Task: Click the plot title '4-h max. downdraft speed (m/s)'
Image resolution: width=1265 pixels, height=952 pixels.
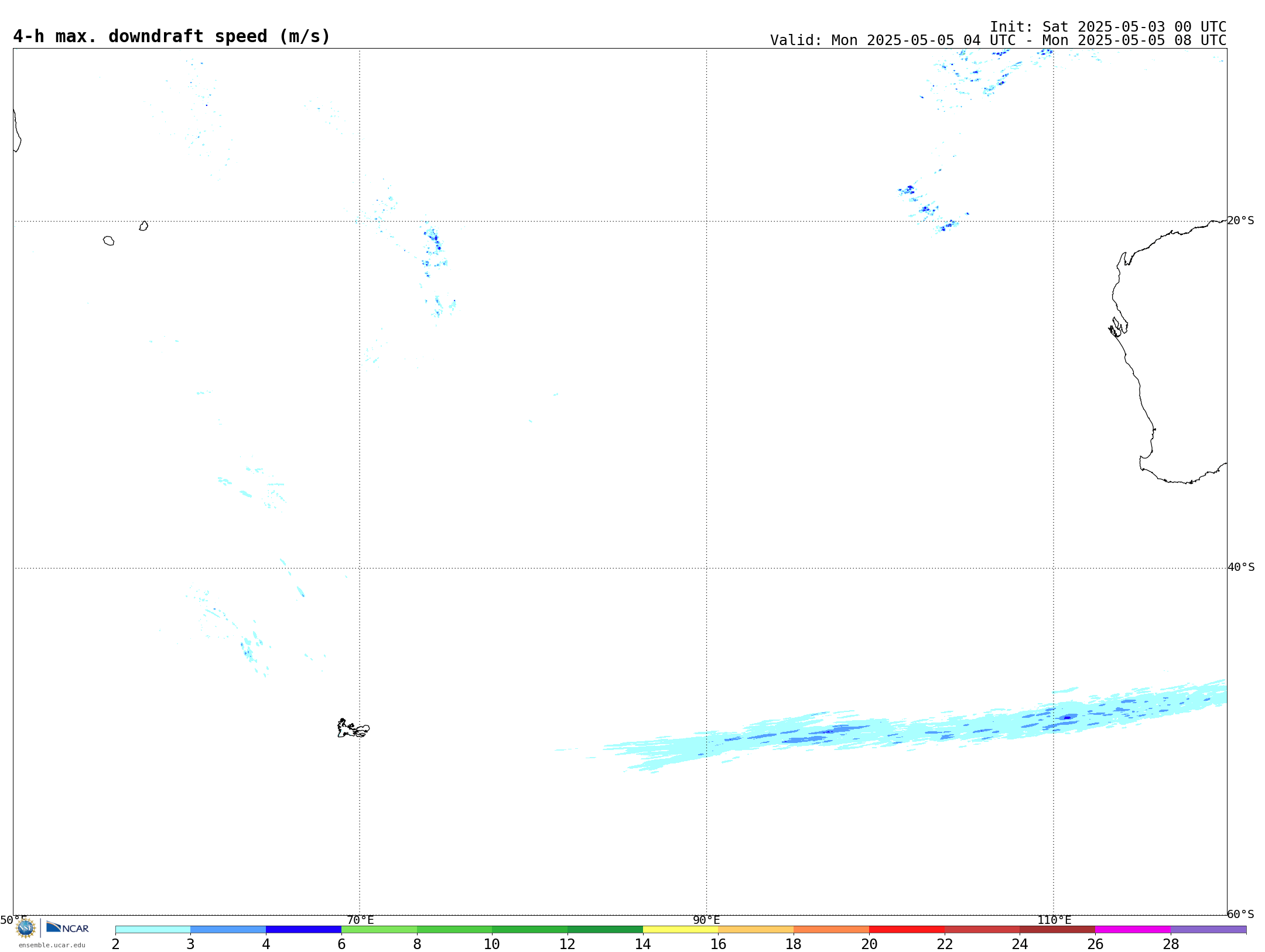Action: [172, 36]
